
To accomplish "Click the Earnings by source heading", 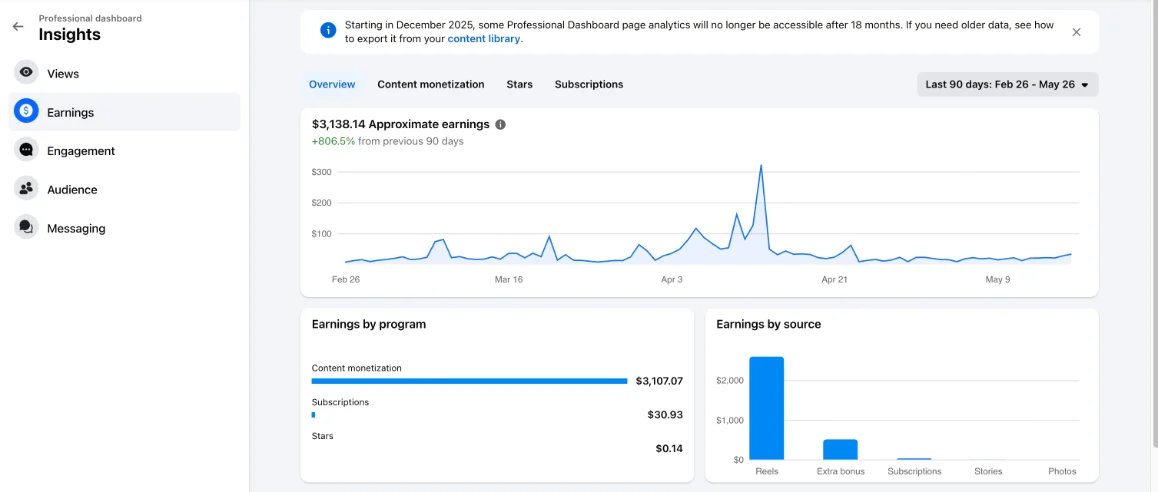I will [768, 324].
